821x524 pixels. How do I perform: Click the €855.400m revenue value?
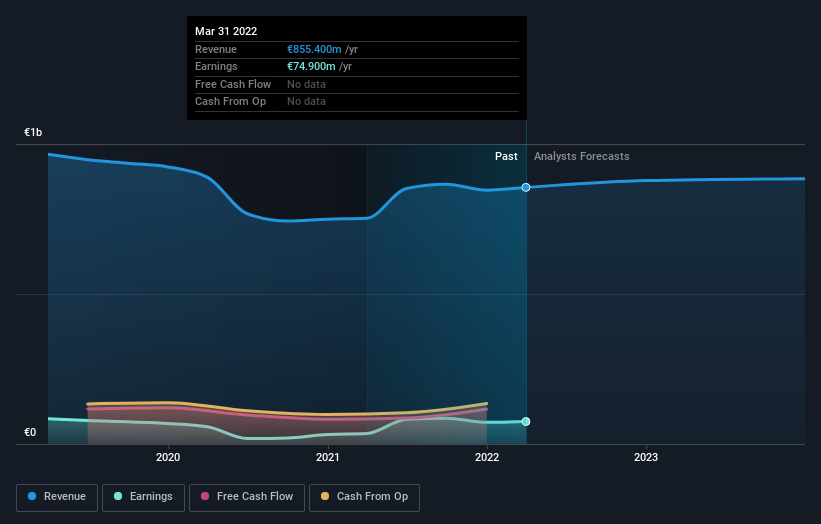[x=314, y=49]
